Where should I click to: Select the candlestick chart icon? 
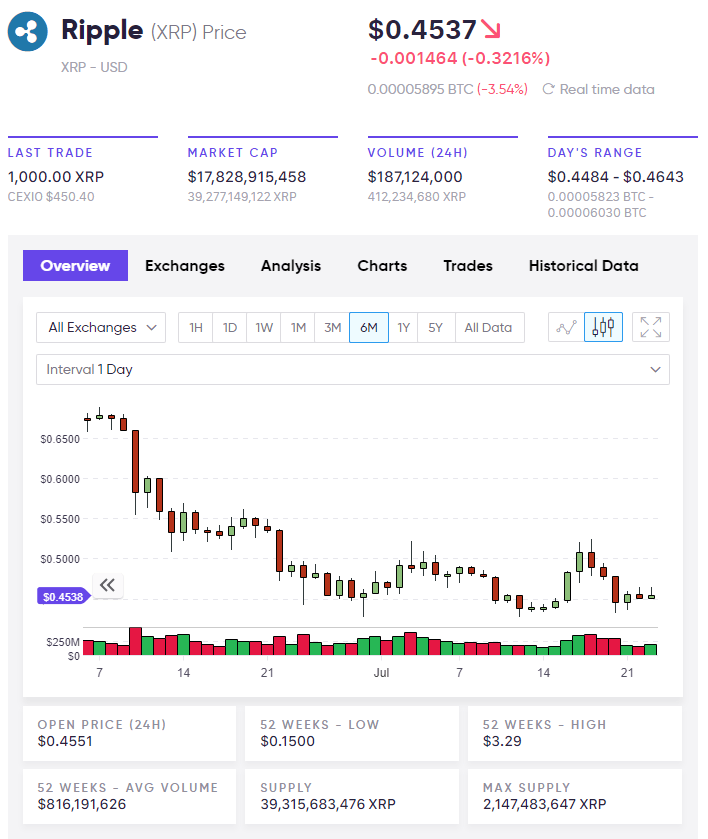pos(603,327)
